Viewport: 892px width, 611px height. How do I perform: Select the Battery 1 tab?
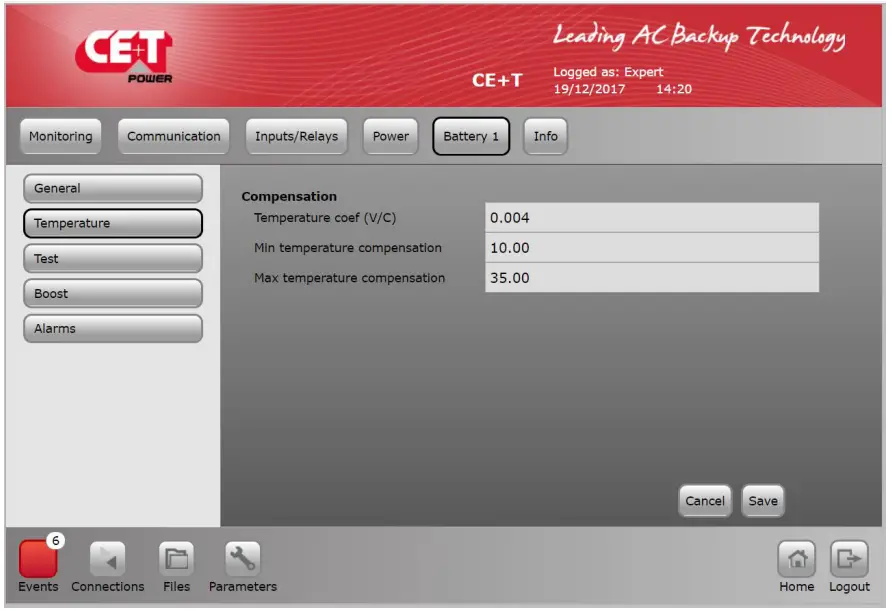coord(471,137)
